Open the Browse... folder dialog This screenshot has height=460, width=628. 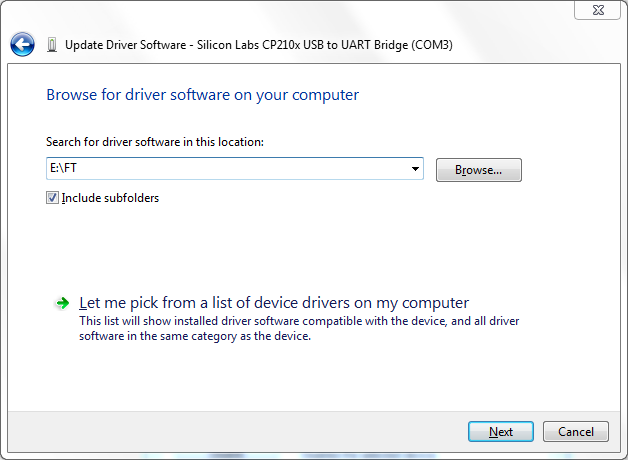[x=479, y=170]
